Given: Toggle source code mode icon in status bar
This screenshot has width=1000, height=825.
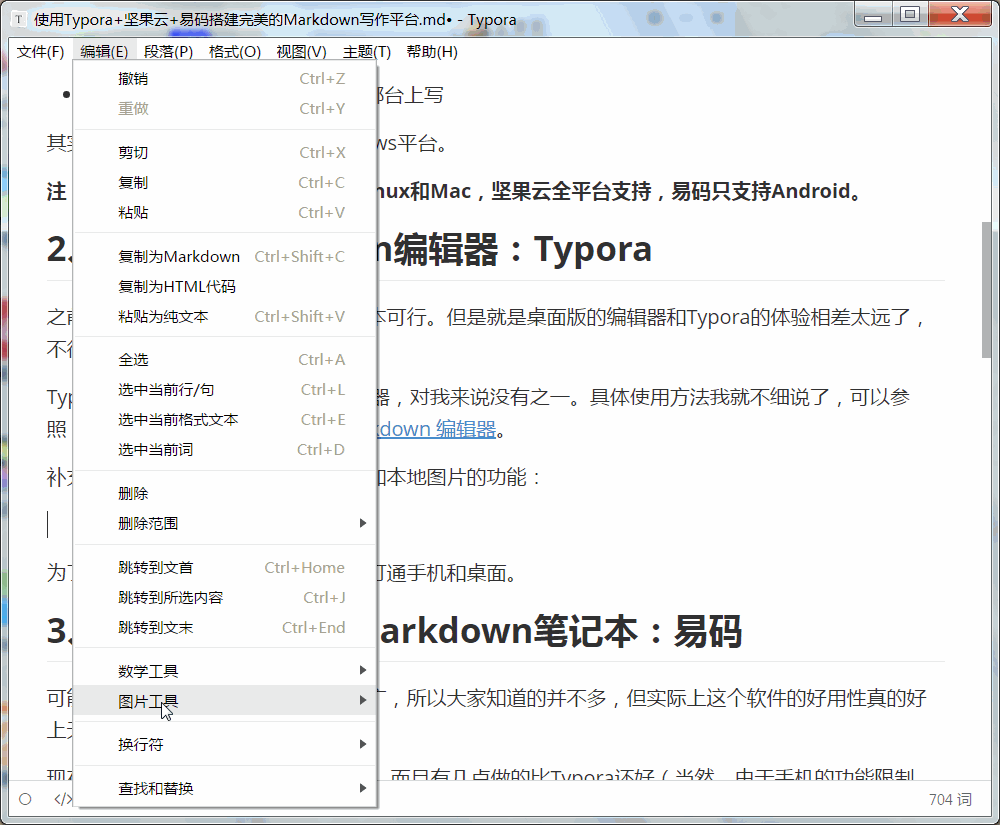Looking at the screenshot, I should 62,799.
